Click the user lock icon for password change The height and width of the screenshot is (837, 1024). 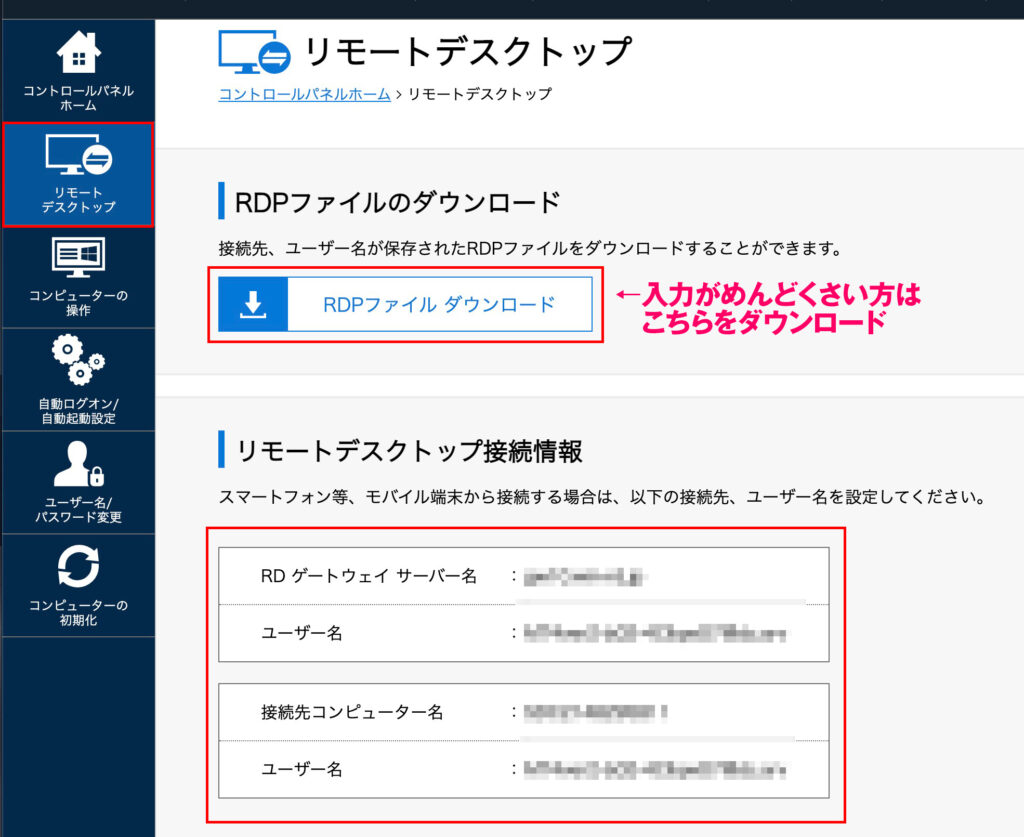tap(78, 463)
